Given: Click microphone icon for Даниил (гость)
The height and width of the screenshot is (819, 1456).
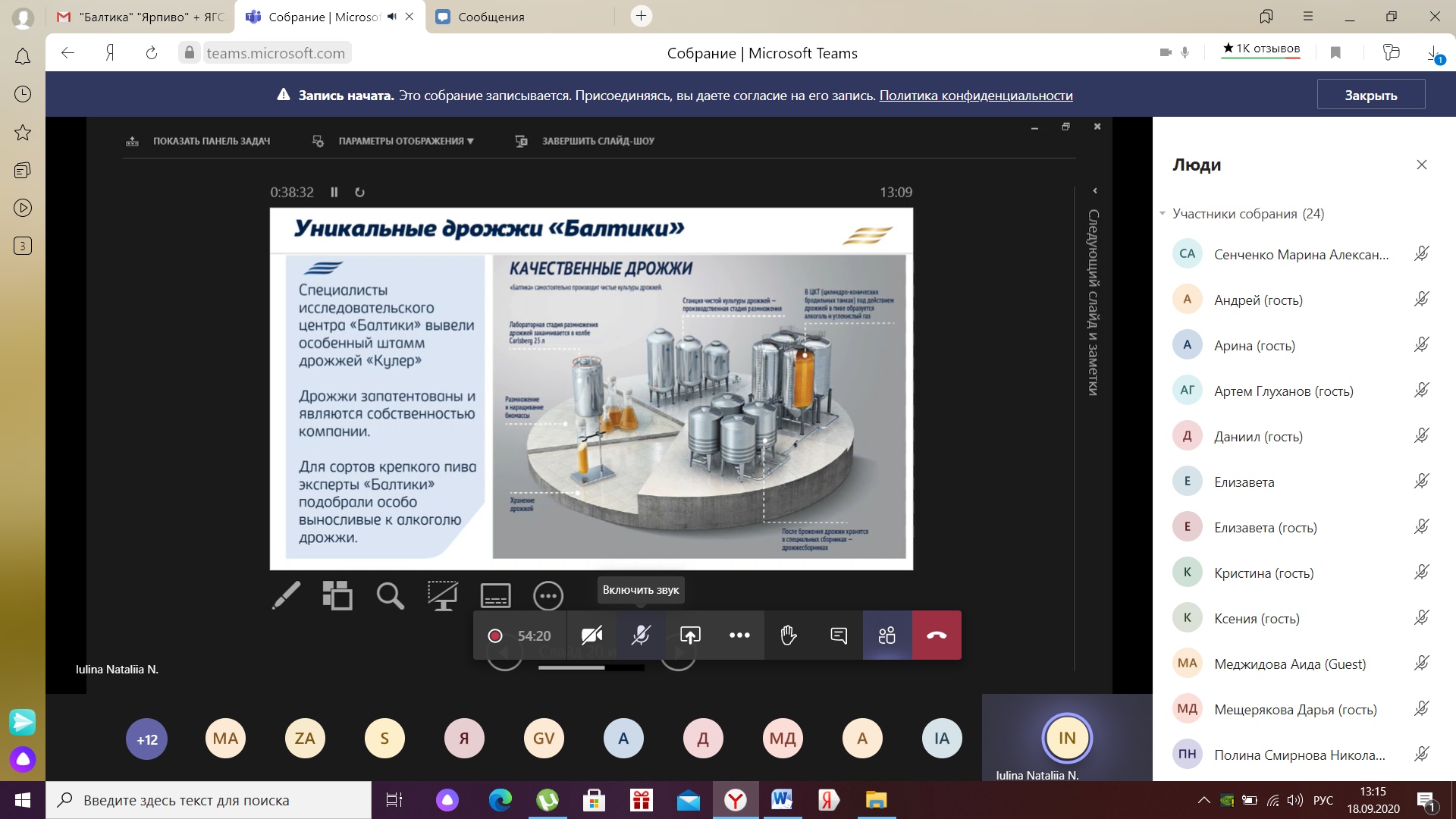Looking at the screenshot, I should pyautogui.click(x=1422, y=436).
